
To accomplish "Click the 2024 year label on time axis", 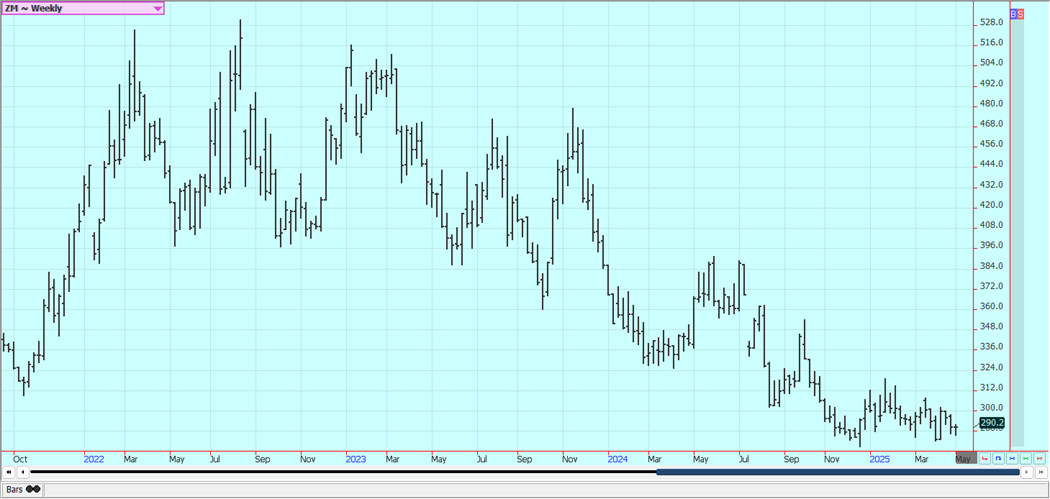I will pyautogui.click(x=617, y=459).
